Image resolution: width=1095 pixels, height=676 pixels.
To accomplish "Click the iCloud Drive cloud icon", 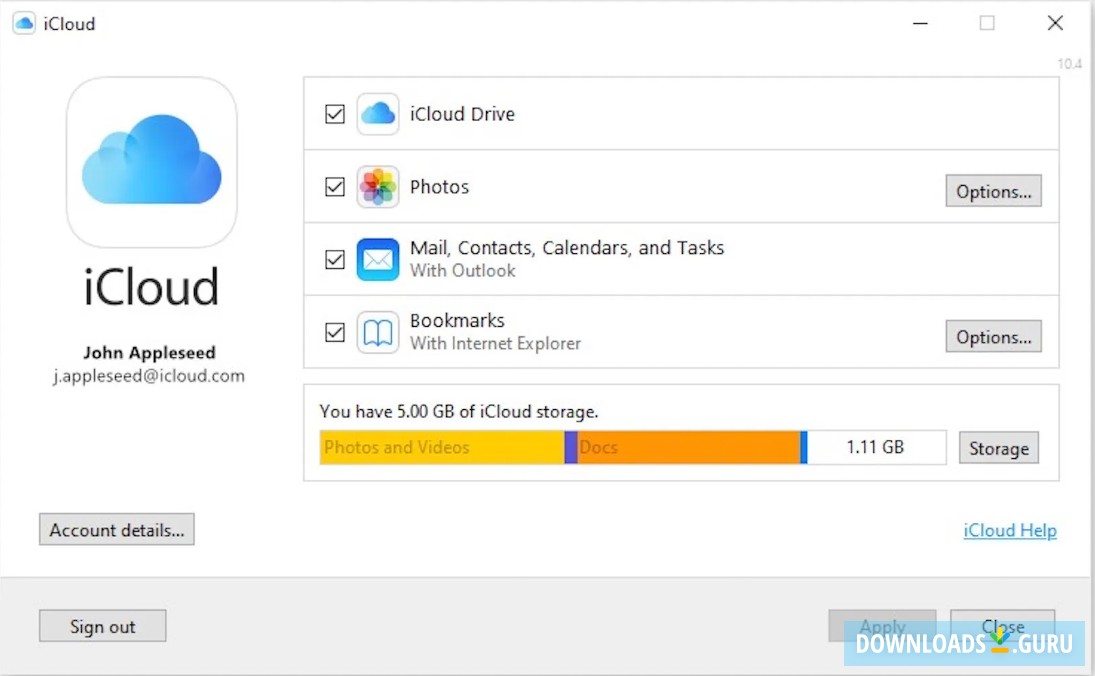I will (x=377, y=114).
